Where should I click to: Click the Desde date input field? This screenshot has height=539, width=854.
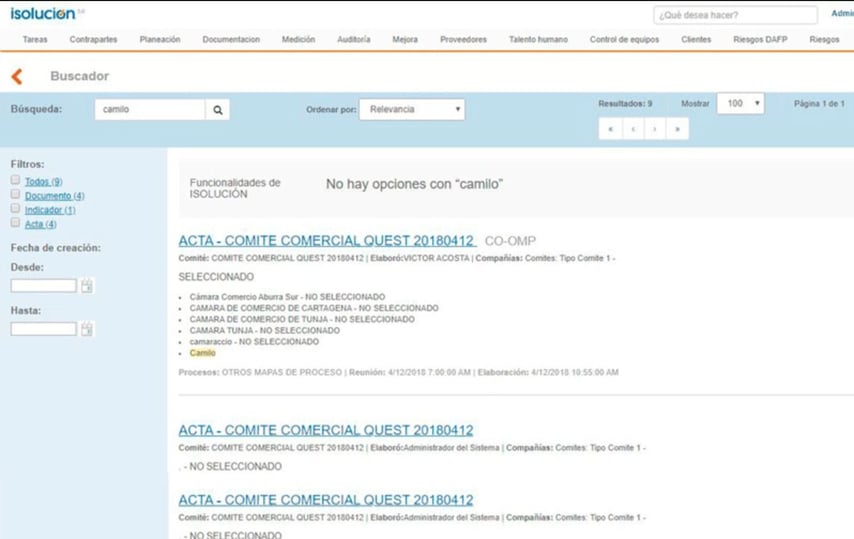click(44, 286)
